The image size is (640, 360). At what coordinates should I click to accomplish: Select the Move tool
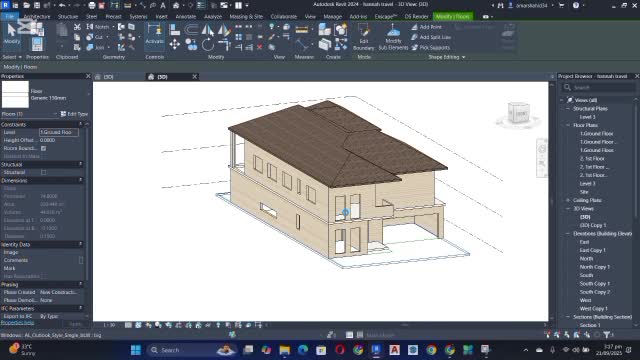[175, 44]
